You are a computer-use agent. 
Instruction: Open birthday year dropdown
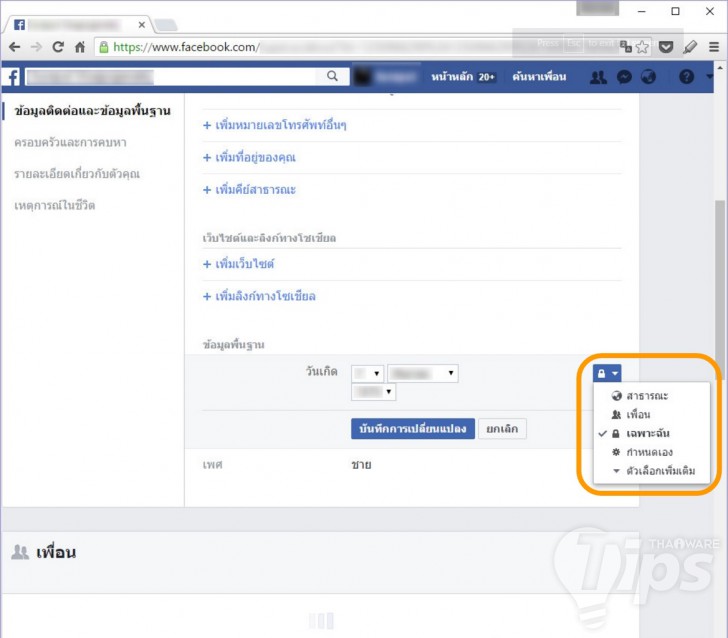pyautogui.click(x=374, y=392)
